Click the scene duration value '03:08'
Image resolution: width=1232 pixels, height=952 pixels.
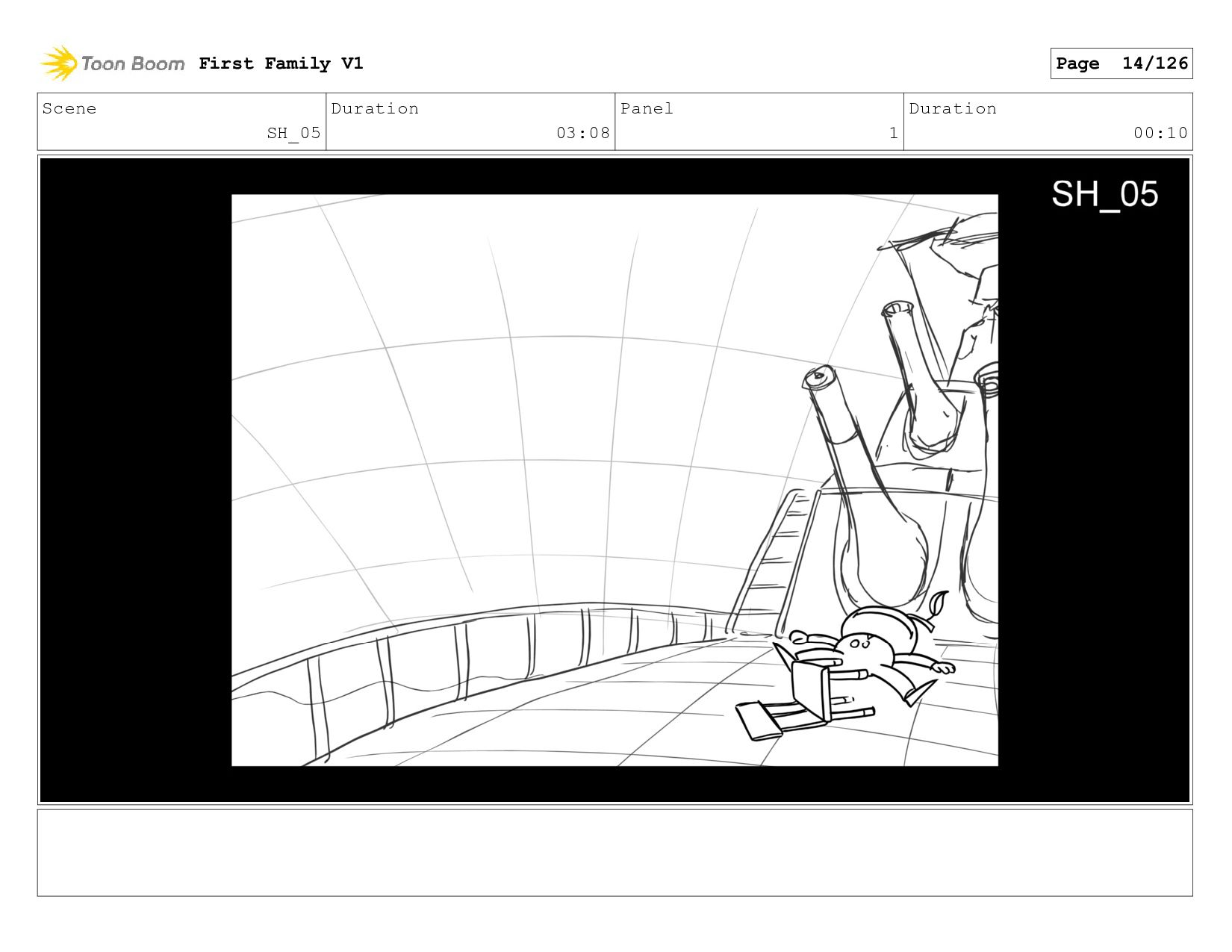[x=582, y=134]
